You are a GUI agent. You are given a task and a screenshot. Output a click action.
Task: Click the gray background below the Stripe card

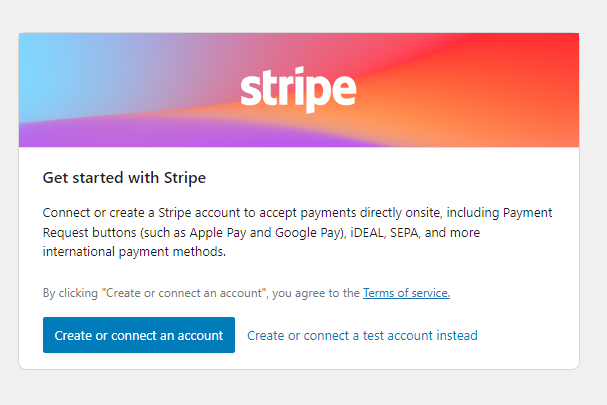pyautogui.click(x=300, y=388)
